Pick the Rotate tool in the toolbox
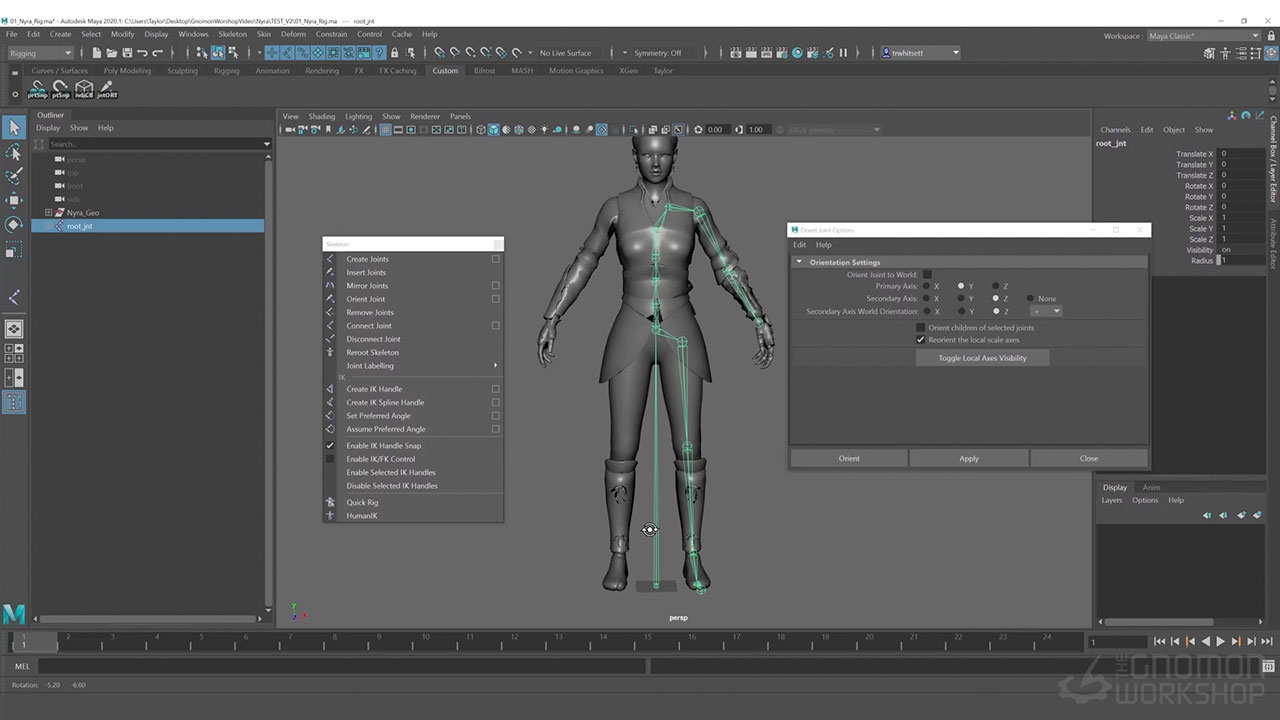1280x720 pixels. click(x=14, y=225)
